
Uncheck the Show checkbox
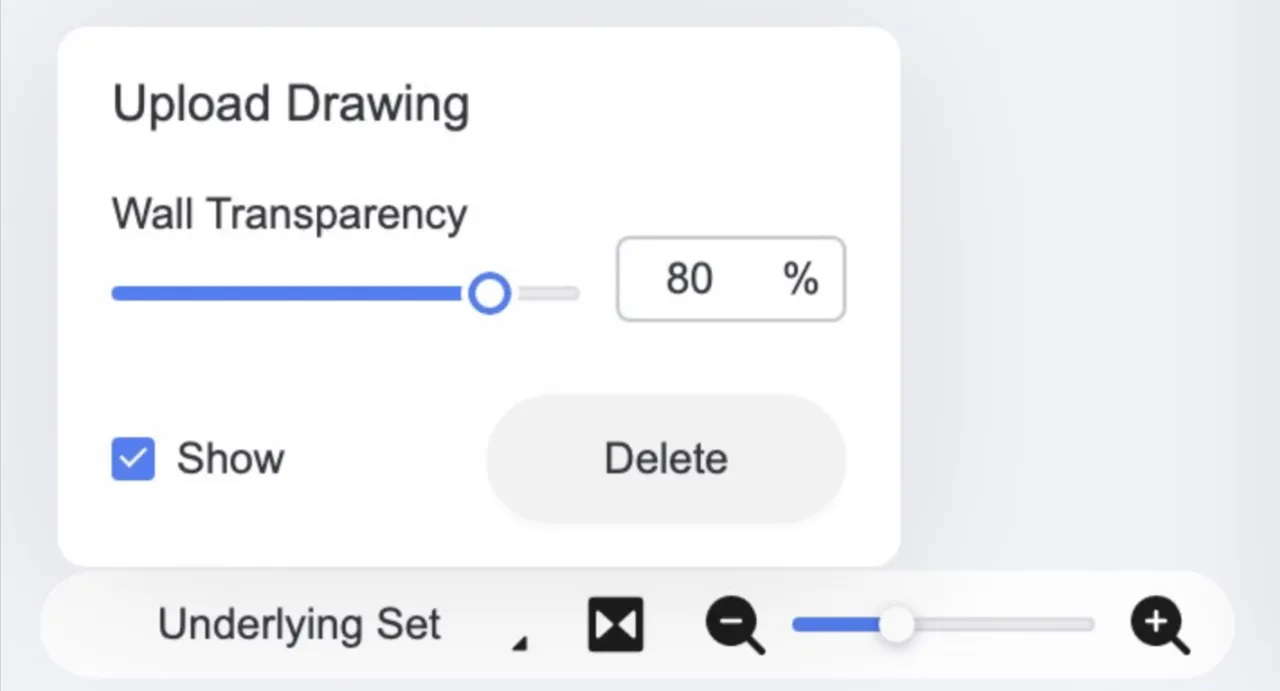[x=133, y=459]
